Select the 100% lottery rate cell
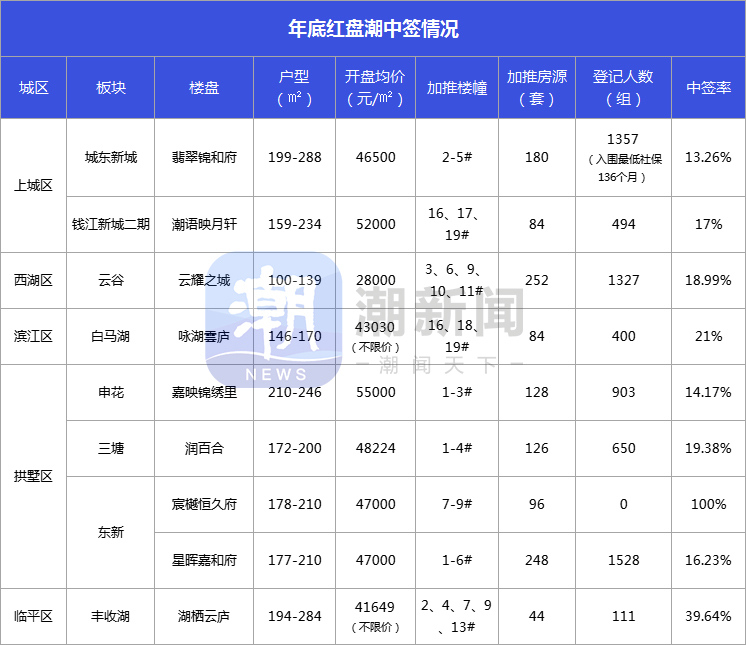The image size is (746, 645). [708, 504]
